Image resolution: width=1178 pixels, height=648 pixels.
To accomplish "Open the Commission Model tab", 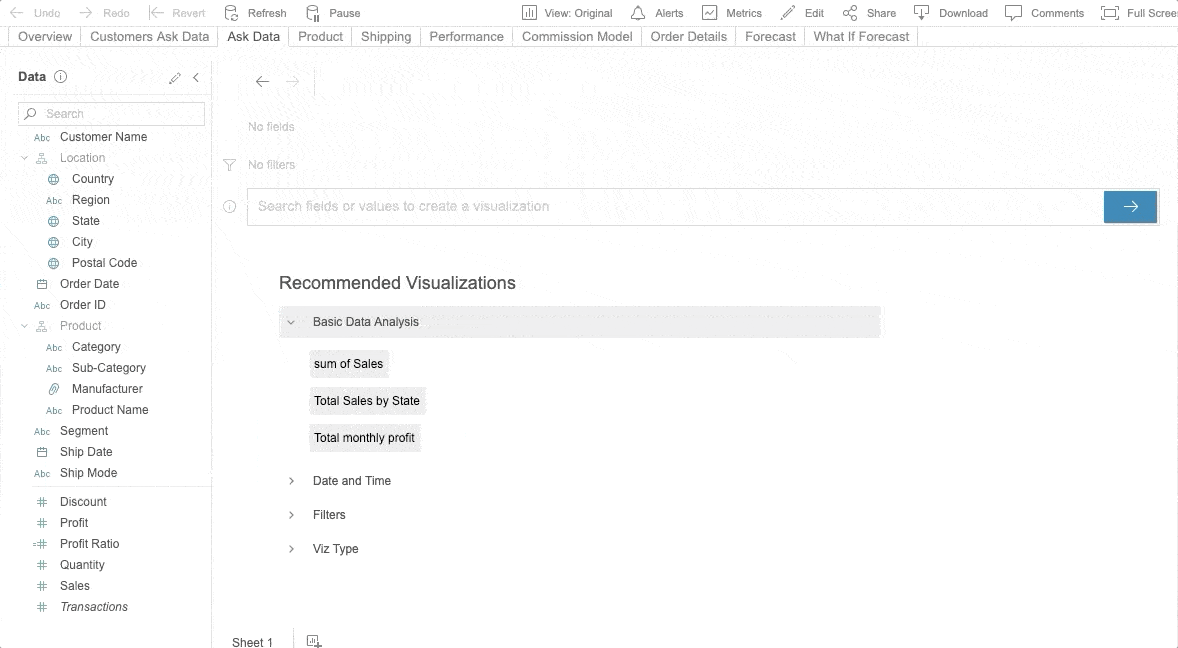I will (576, 36).
